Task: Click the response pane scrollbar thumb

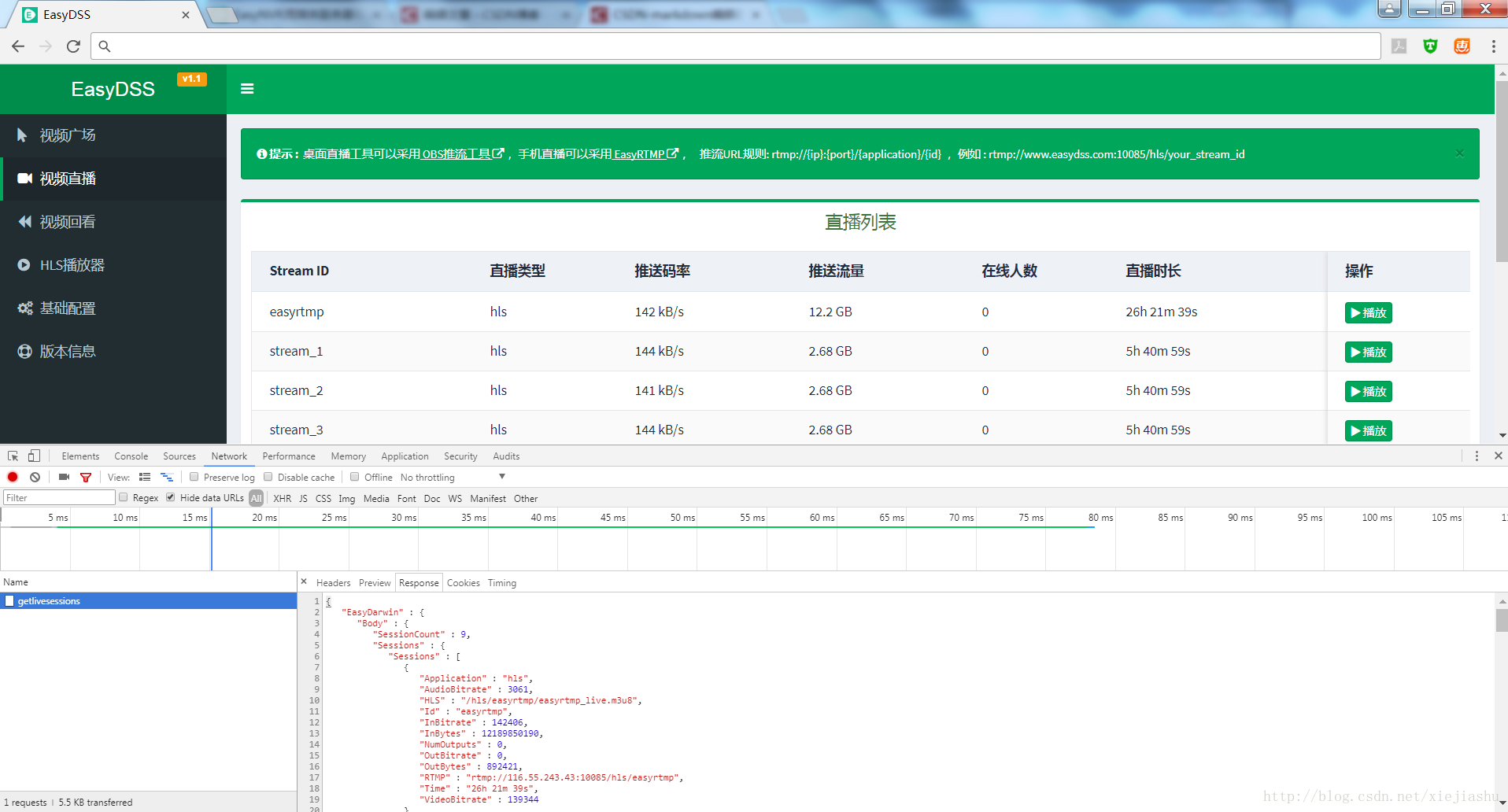Action: 1502,619
